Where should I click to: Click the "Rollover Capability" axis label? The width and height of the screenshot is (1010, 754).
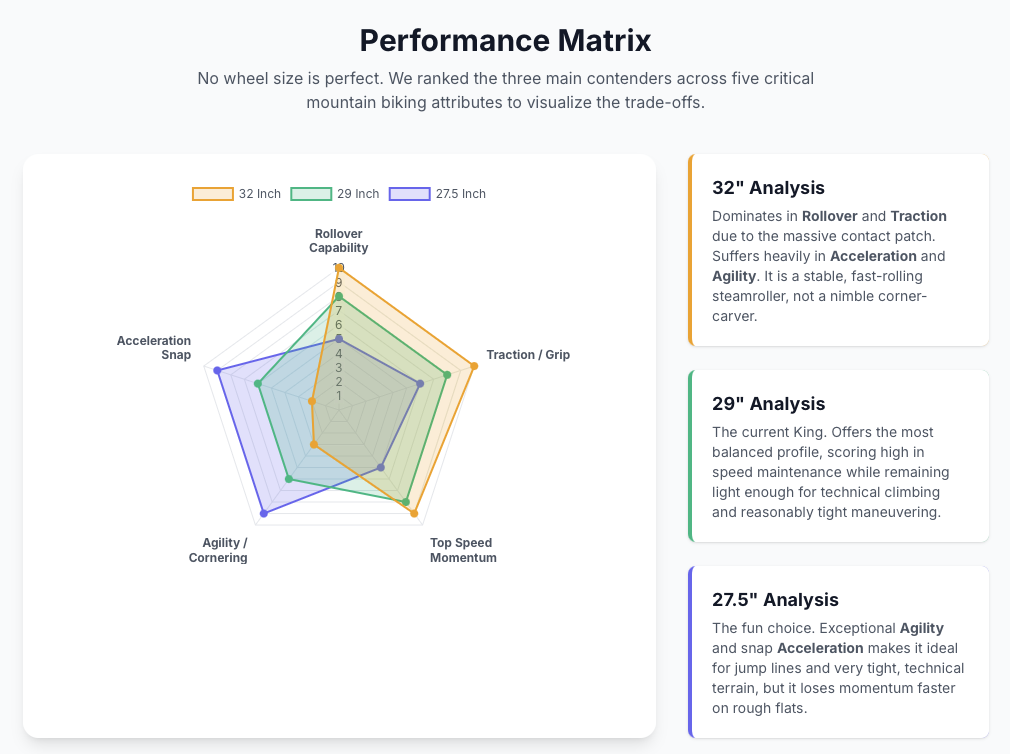[338, 241]
